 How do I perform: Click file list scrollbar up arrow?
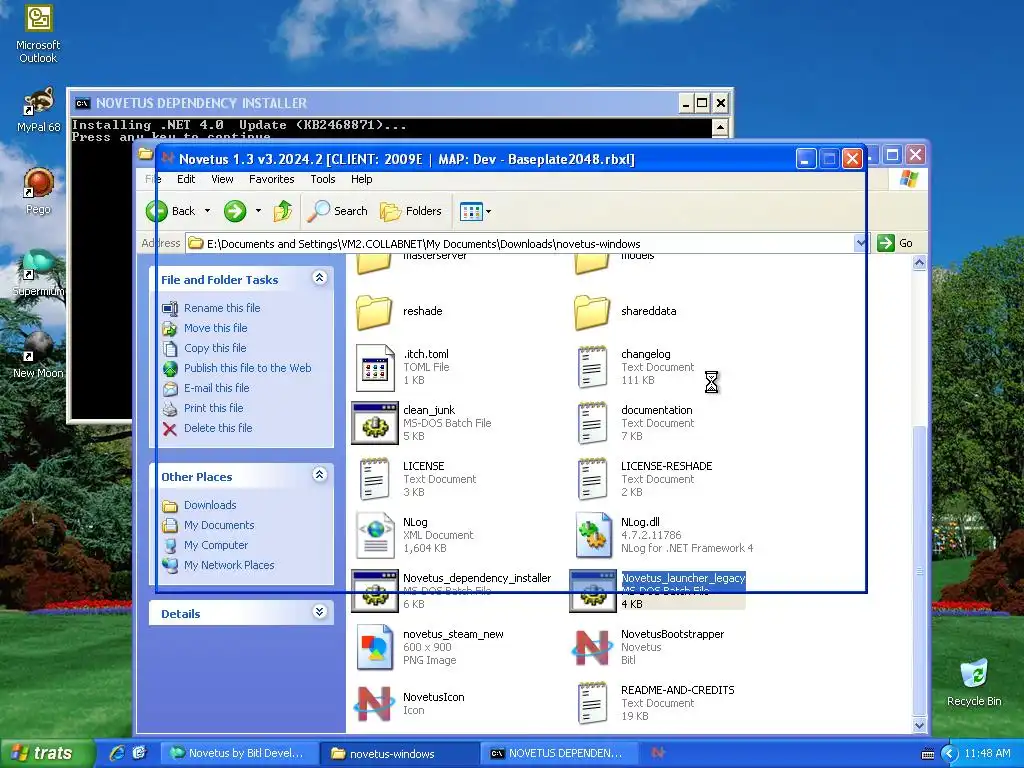pos(920,263)
